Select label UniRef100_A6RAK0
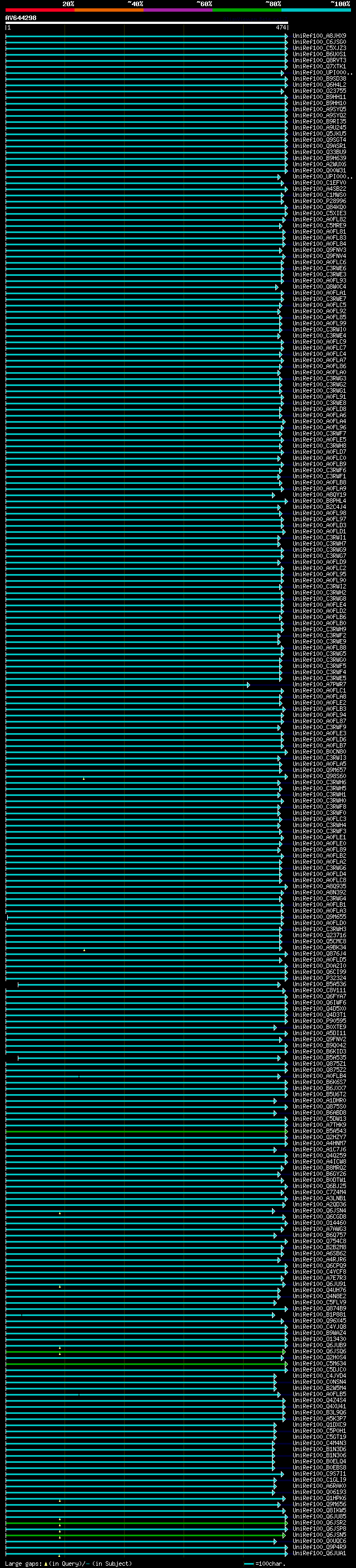The width and height of the screenshot is (356, 1568). coord(319,1486)
